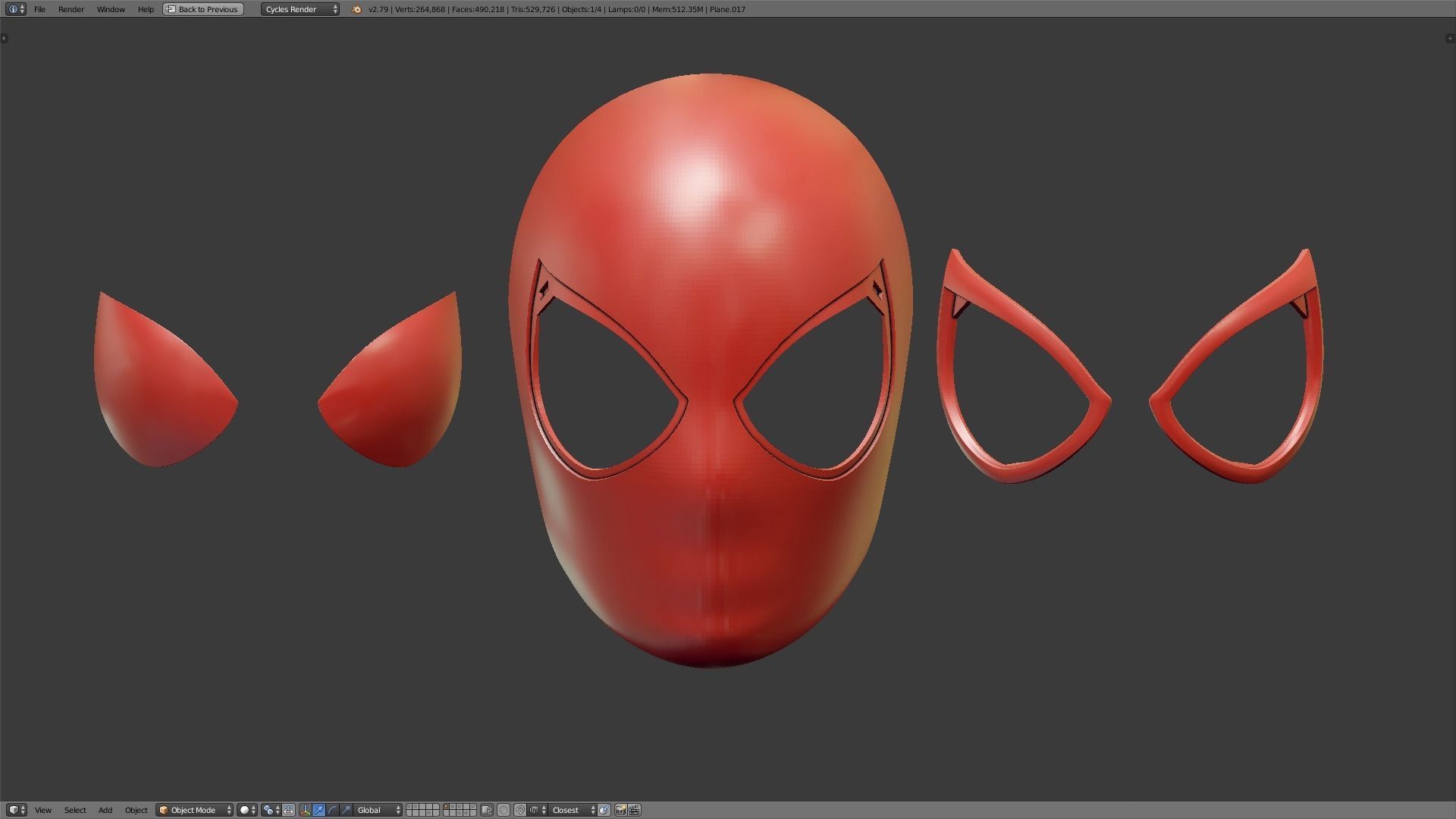1456x819 pixels.
Task: Open the Global transform orientation dropdown
Action: click(x=378, y=810)
